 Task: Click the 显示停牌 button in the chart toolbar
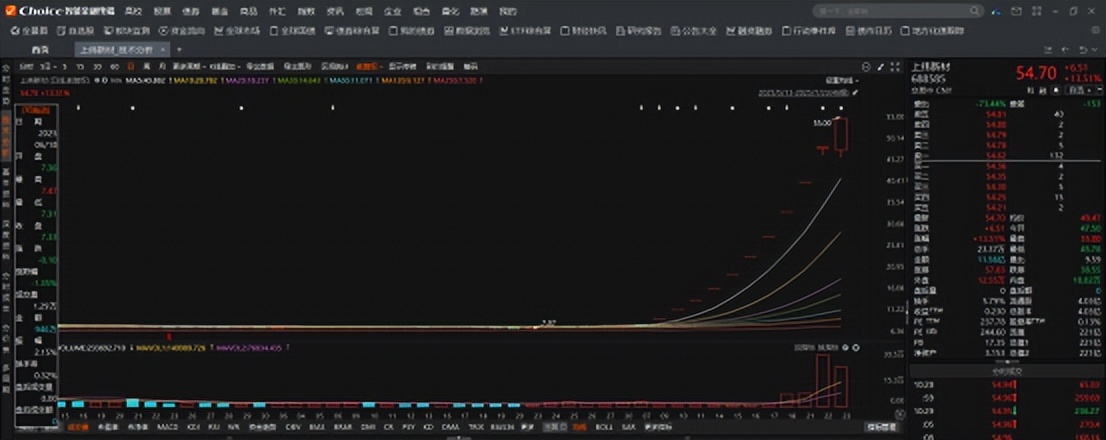(x=403, y=67)
